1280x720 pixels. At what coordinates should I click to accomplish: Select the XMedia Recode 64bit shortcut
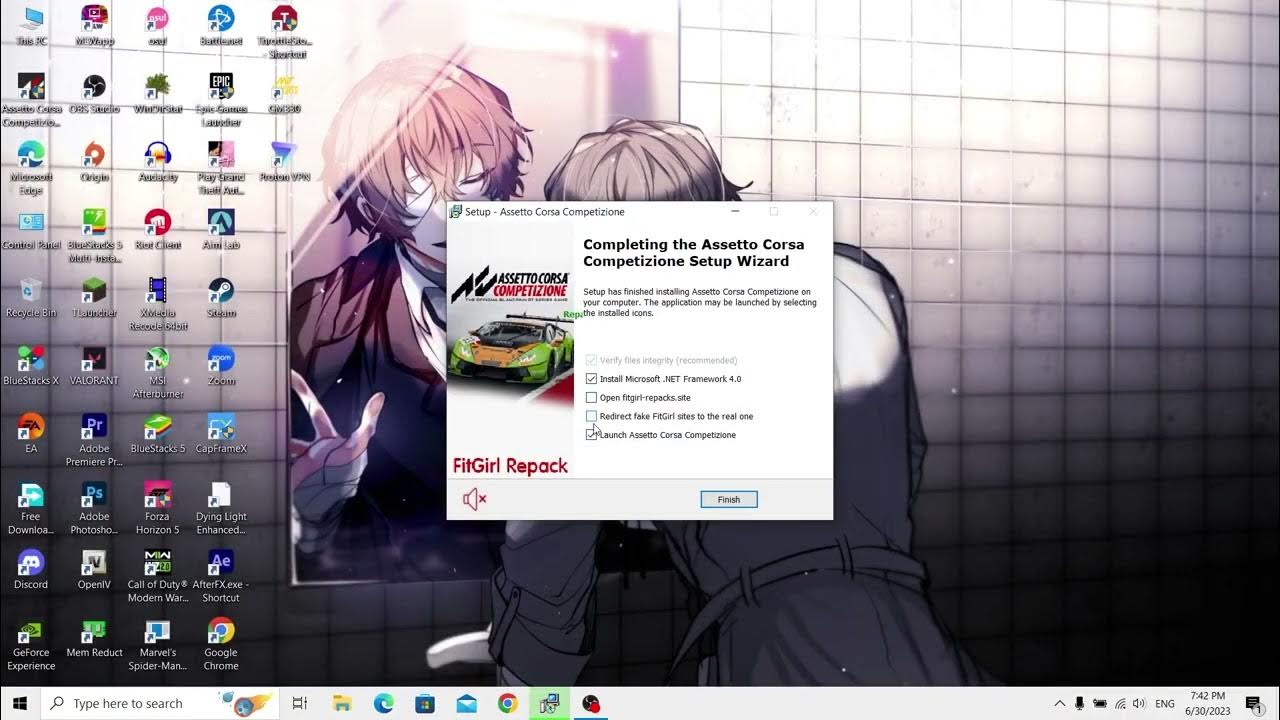tap(157, 304)
